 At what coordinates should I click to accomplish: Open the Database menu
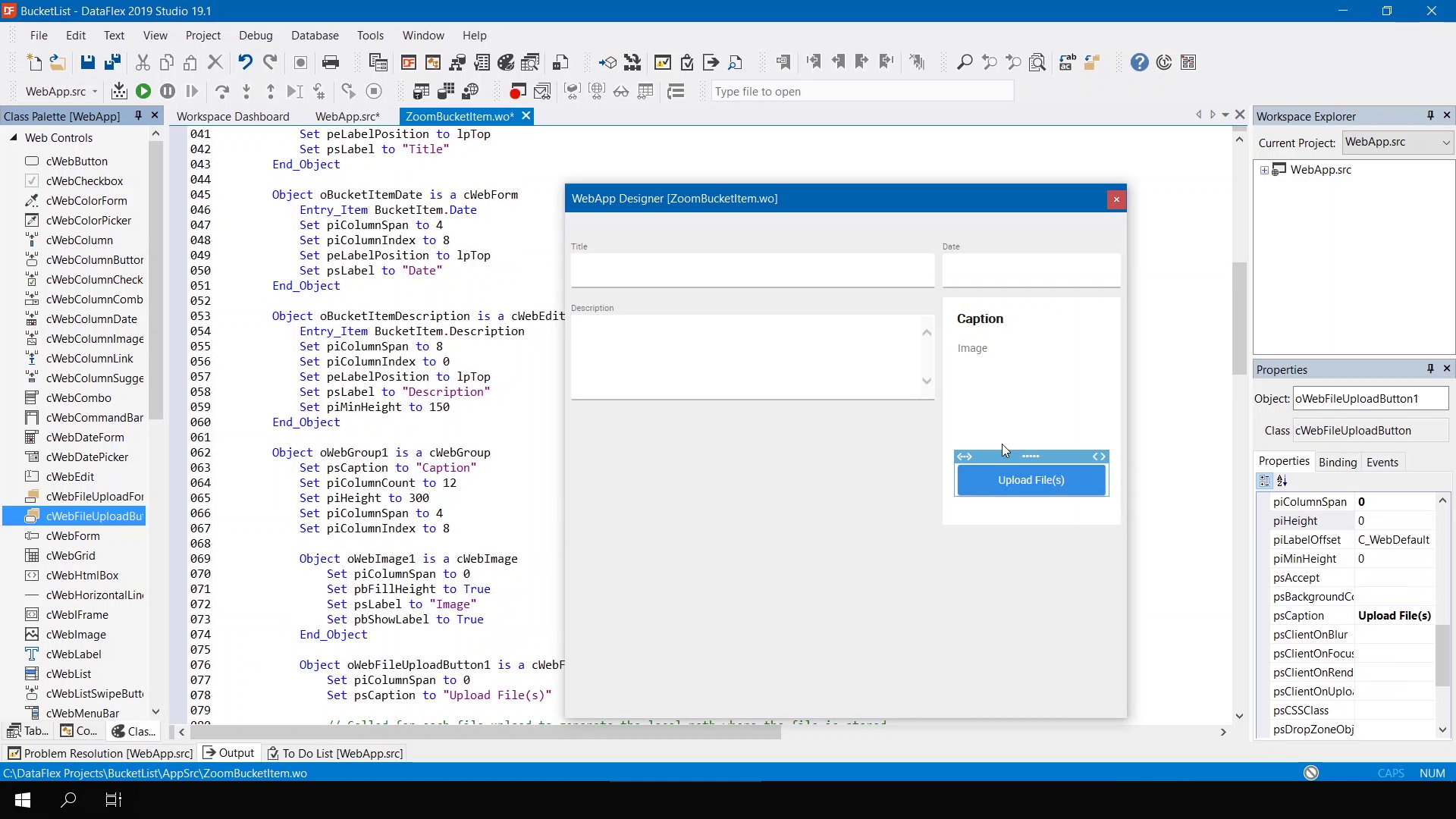click(315, 36)
